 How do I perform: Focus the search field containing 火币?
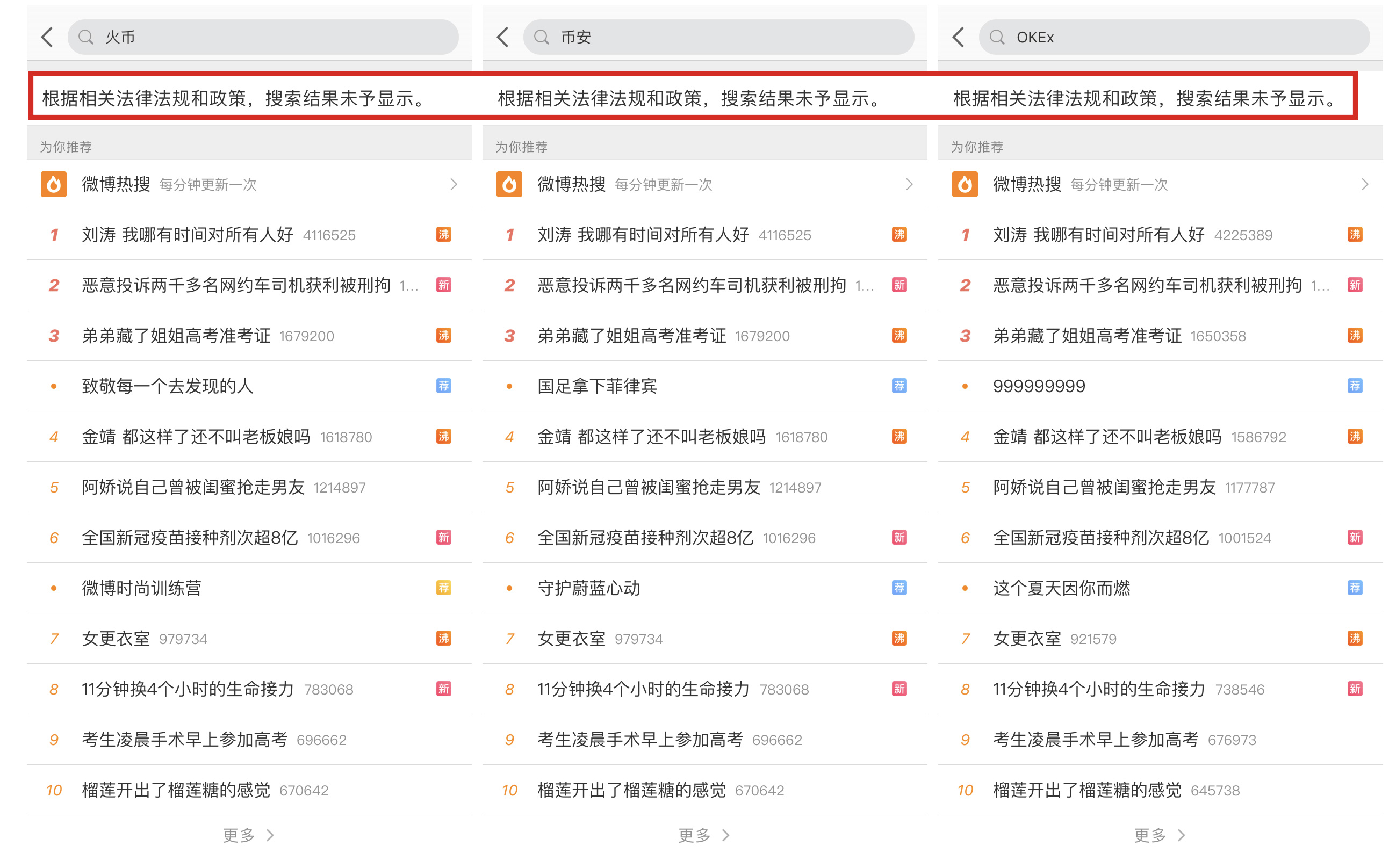[263, 37]
